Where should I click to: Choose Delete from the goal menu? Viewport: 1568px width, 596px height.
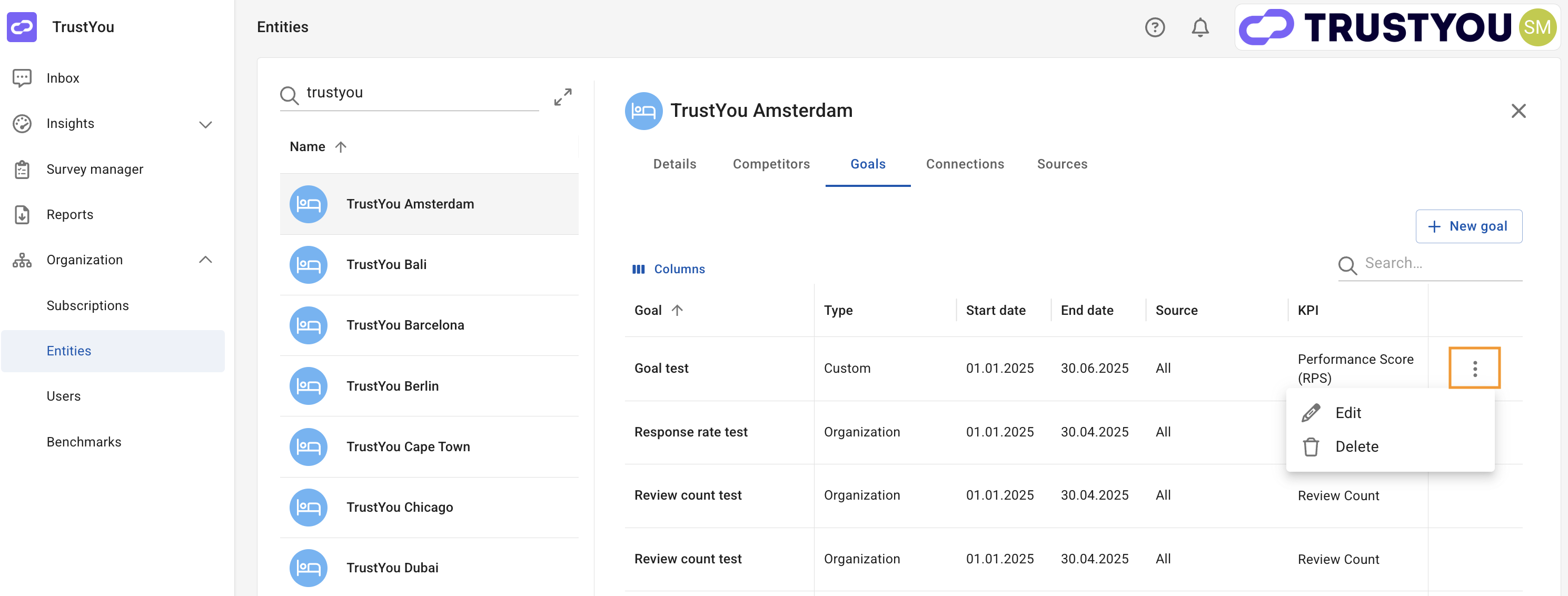(x=1390, y=447)
